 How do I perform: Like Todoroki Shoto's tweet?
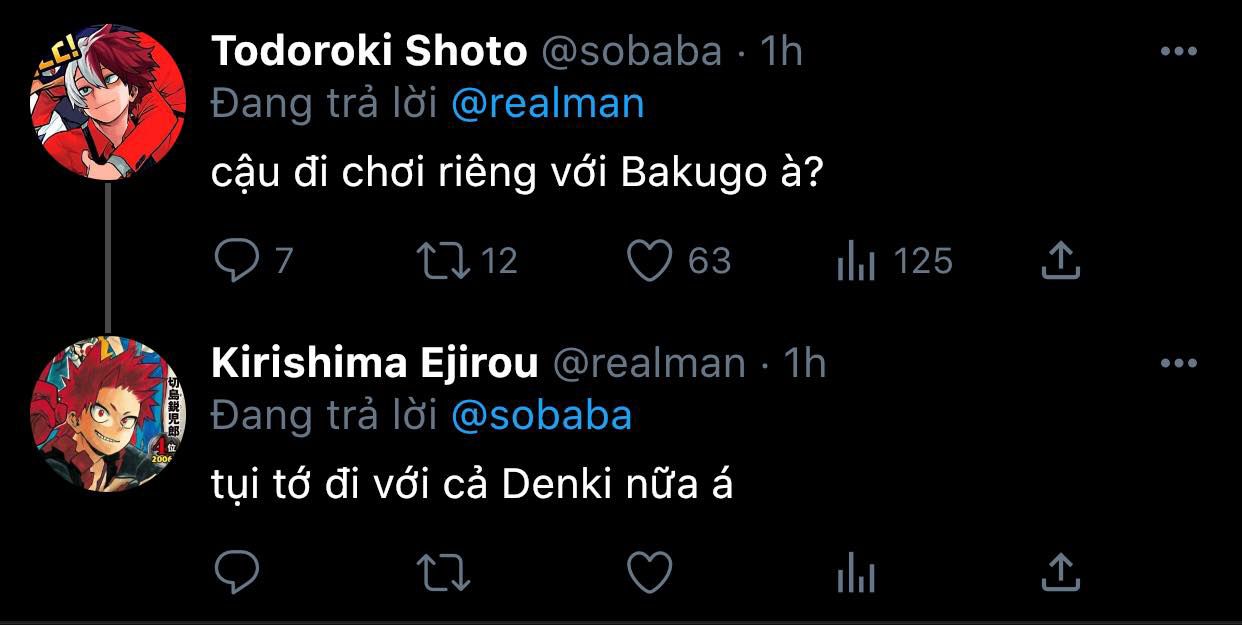(x=649, y=262)
